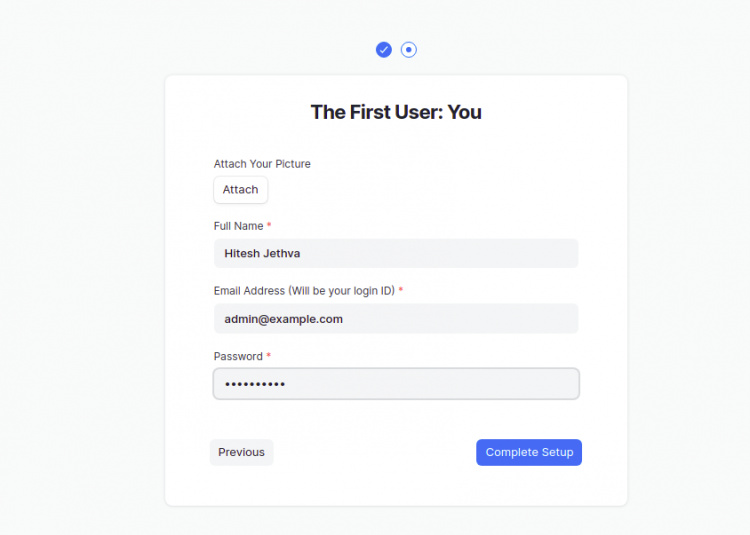Select the Password input field

pyautogui.click(x=396, y=384)
